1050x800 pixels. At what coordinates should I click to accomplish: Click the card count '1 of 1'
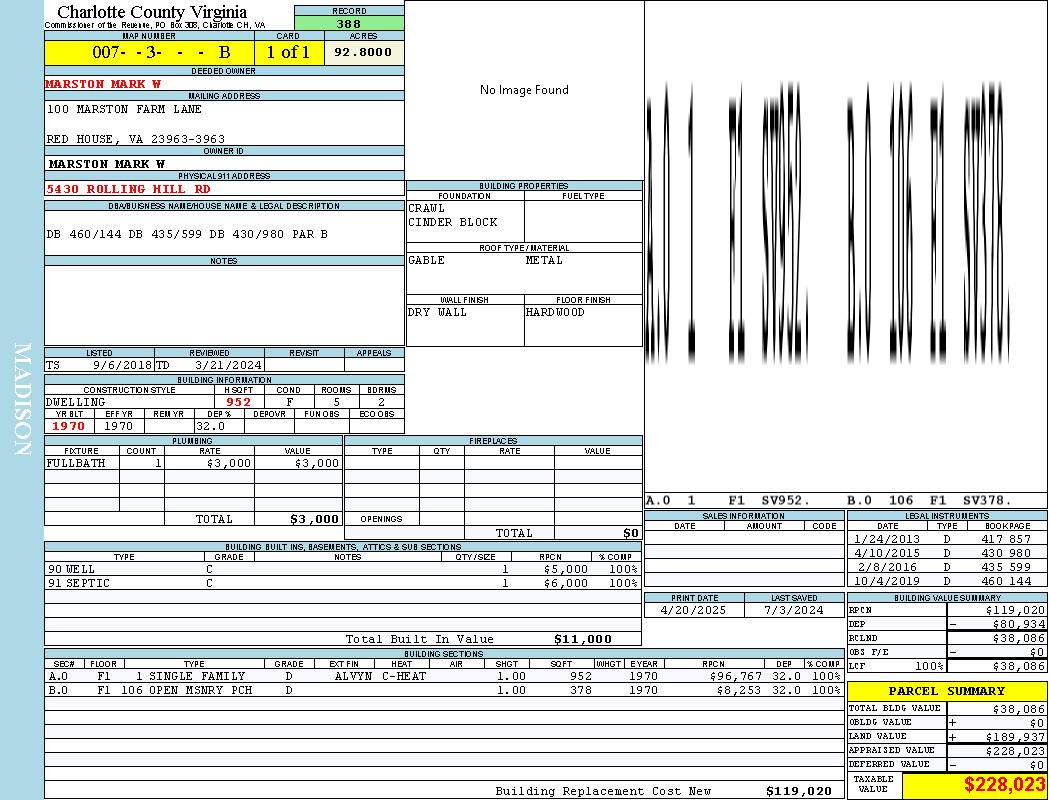(x=288, y=52)
